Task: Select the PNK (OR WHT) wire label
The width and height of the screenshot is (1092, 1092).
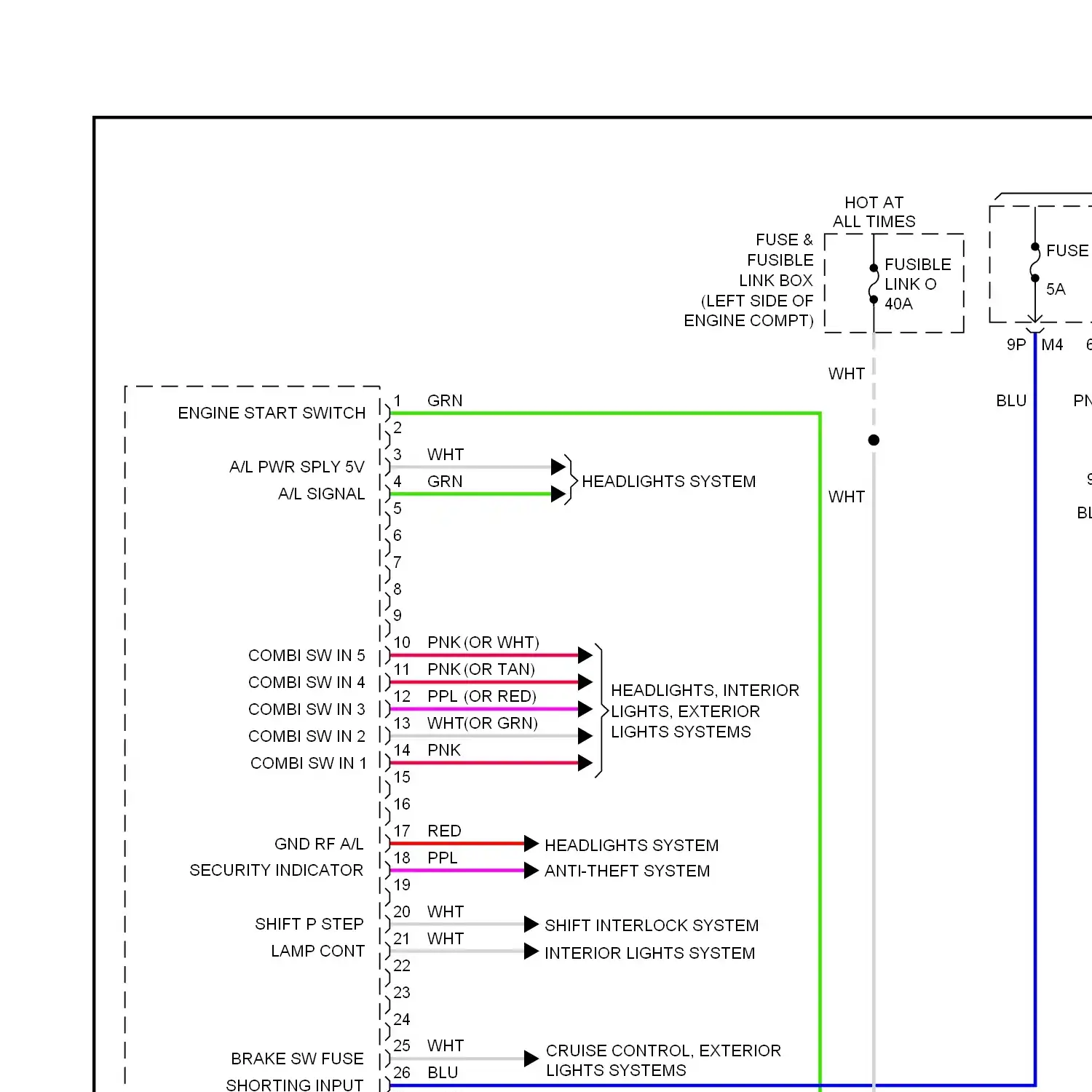Action: [x=483, y=643]
